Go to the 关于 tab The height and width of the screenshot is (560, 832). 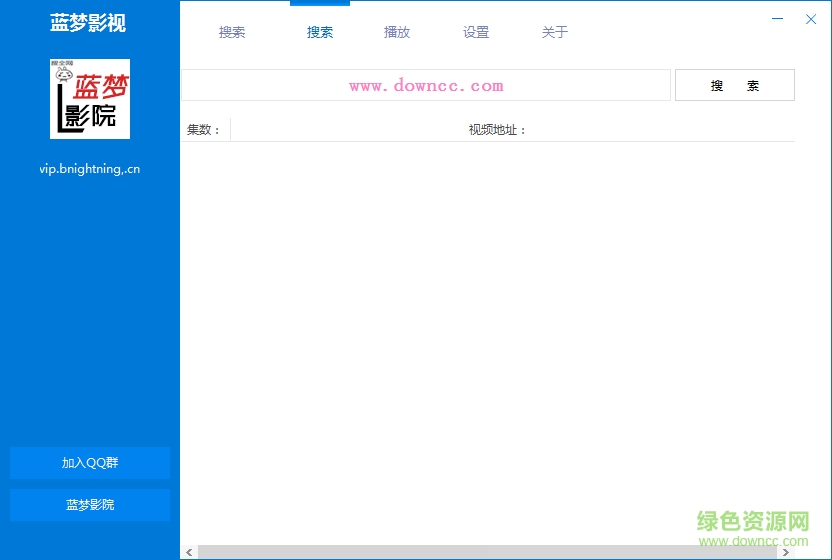point(555,32)
